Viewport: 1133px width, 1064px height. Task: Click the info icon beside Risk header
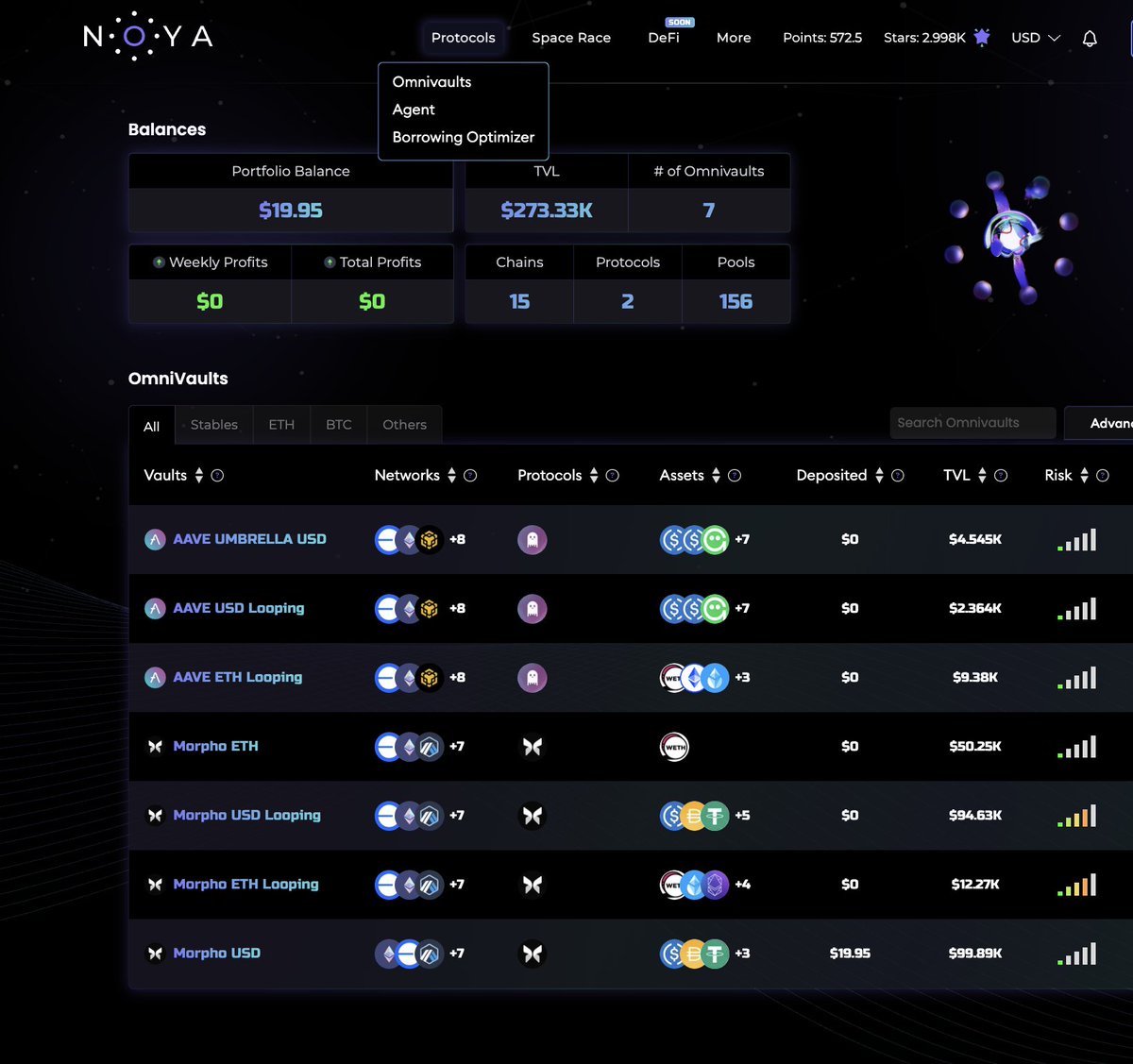[1103, 476]
